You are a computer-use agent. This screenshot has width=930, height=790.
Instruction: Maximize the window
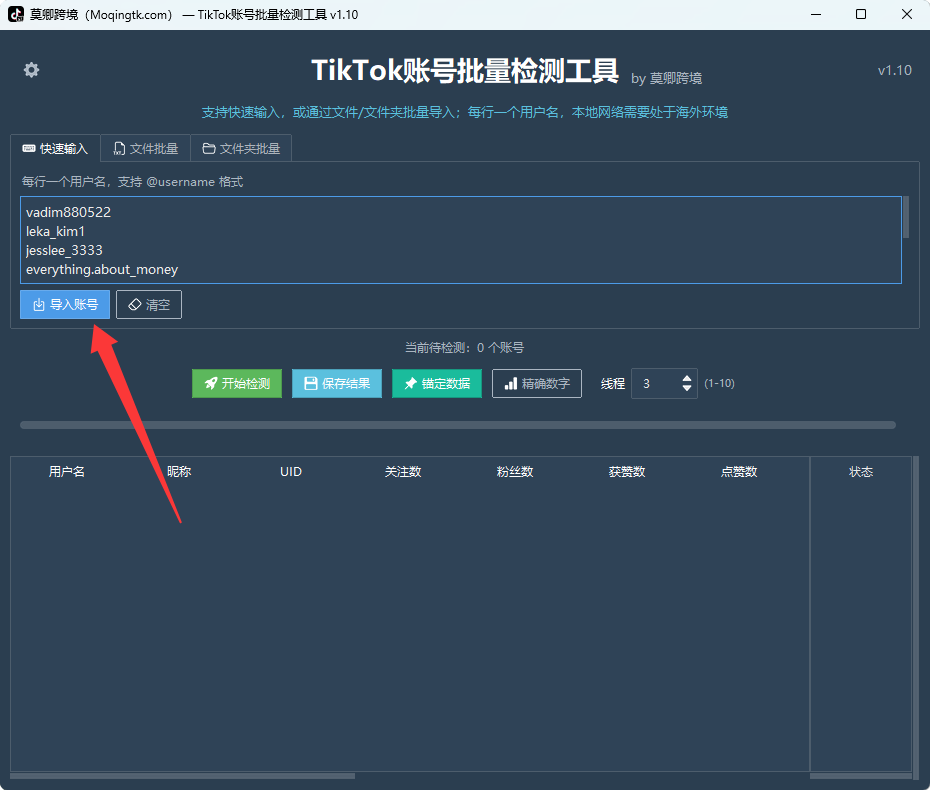click(861, 14)
